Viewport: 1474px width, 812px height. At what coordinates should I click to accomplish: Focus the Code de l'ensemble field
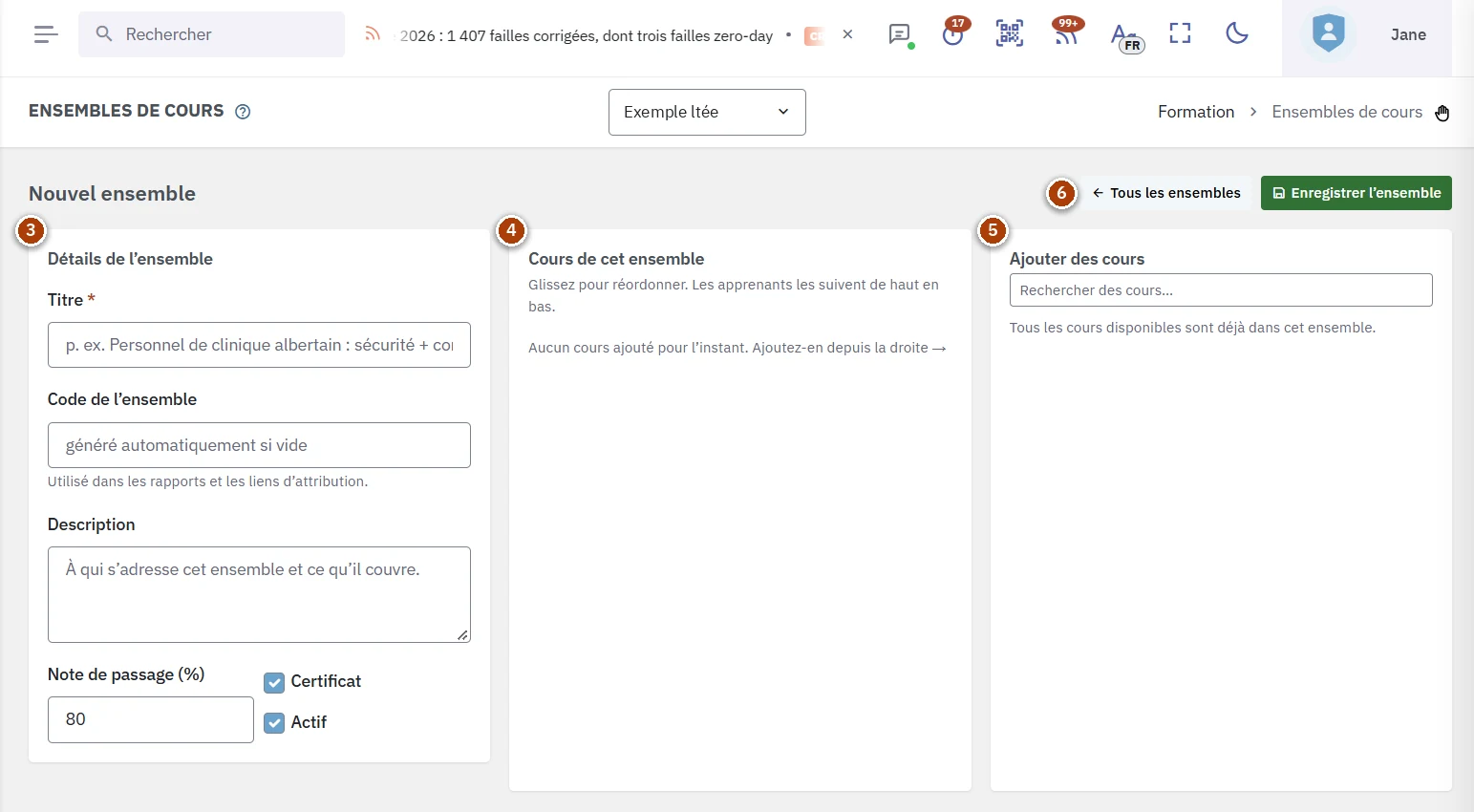pos(259,445)
